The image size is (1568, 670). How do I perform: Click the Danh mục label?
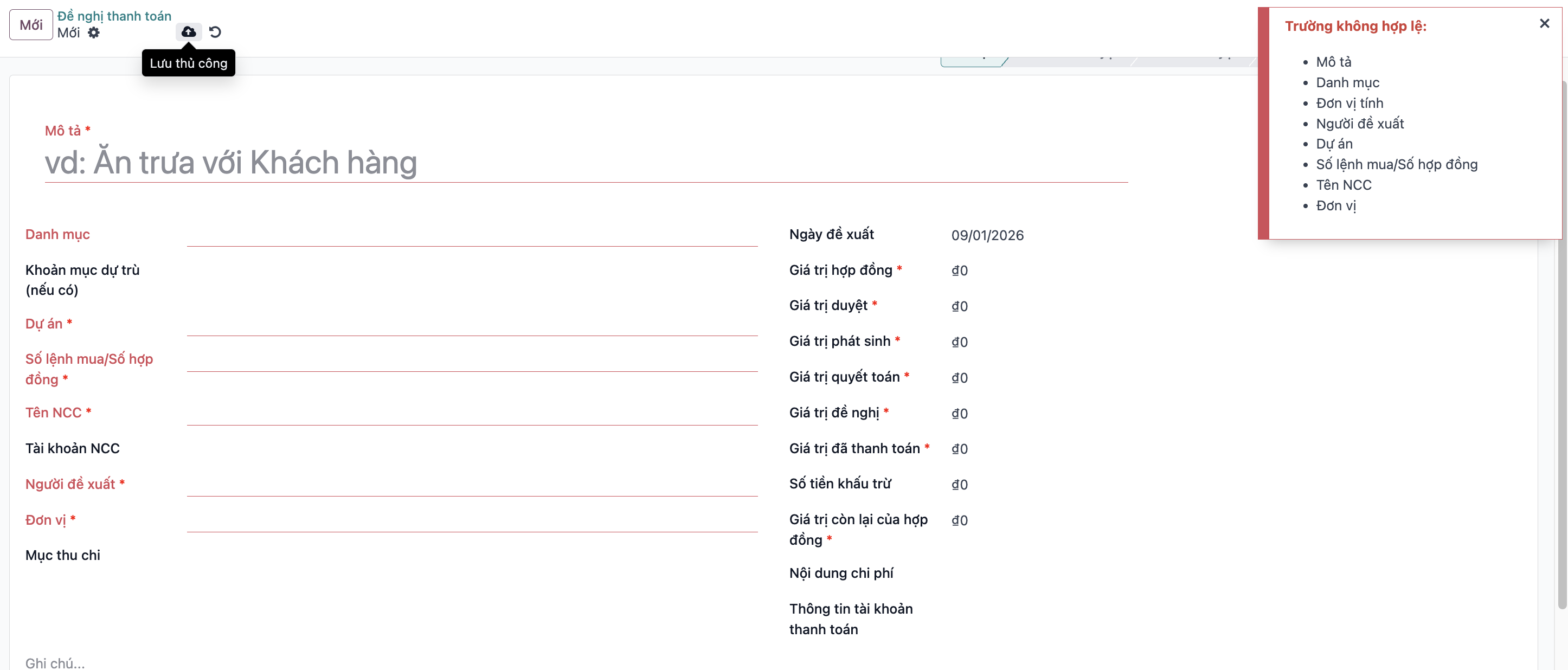point(57,235)
